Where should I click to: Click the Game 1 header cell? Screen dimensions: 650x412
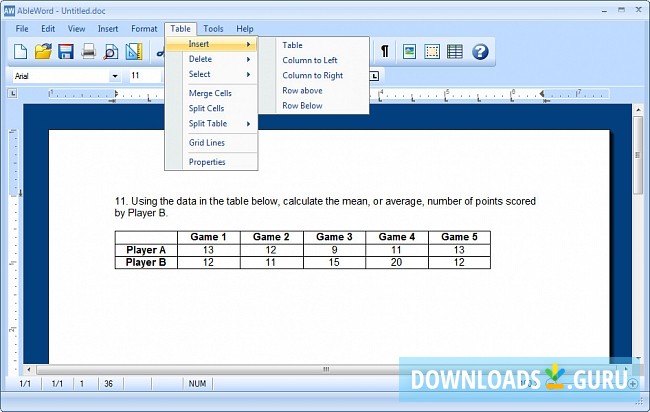(209, 237)
